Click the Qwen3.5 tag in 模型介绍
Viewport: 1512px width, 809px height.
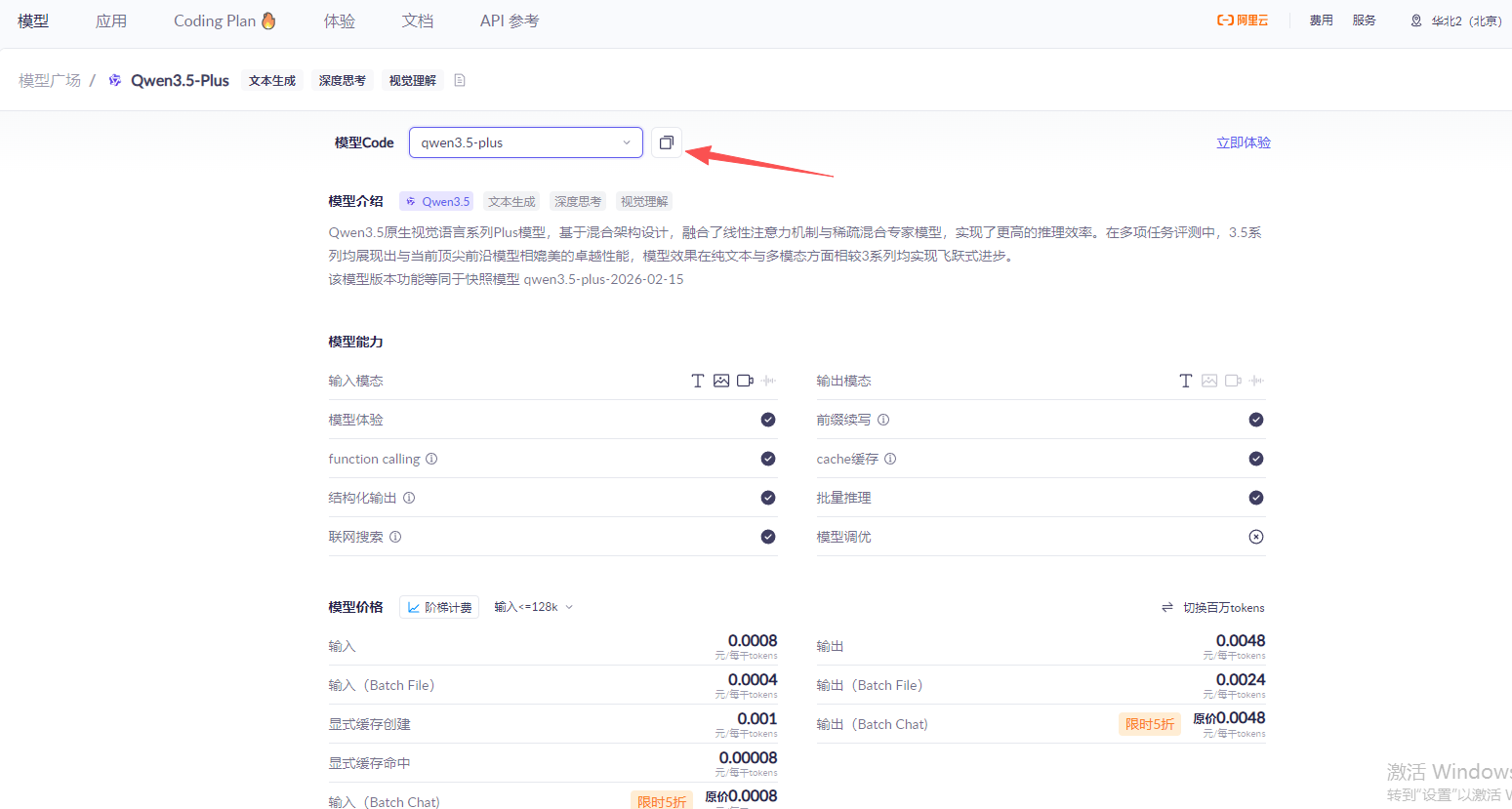tap(437, 201)
